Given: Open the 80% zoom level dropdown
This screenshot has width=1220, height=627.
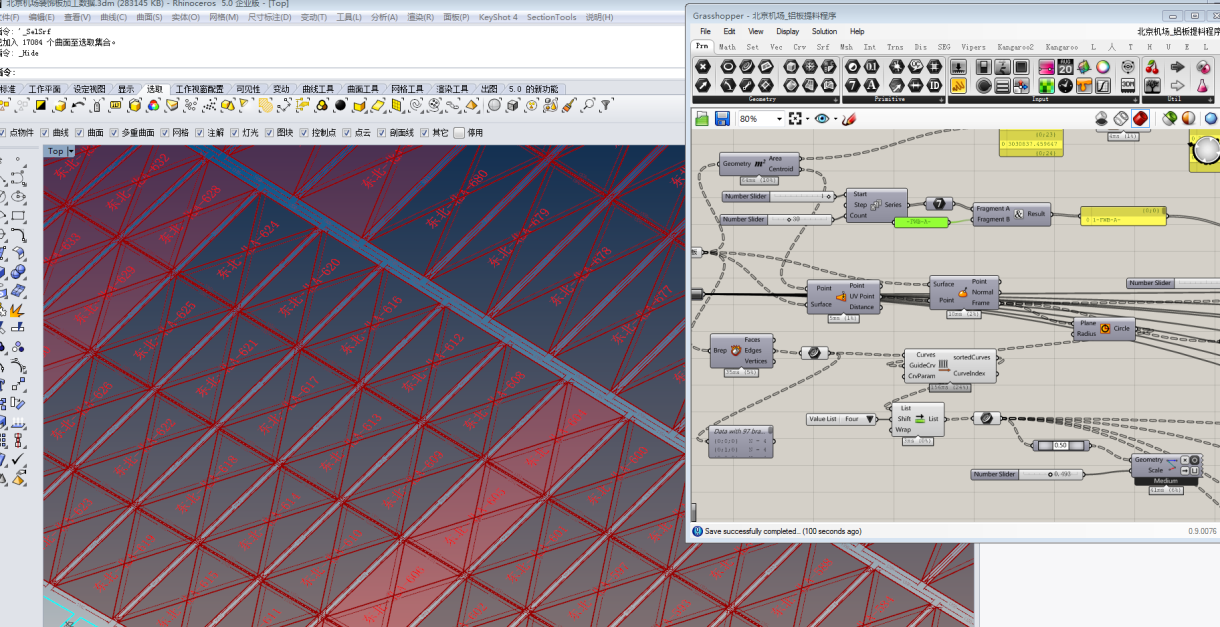Looking at the screenshot, I should point(778,119).
